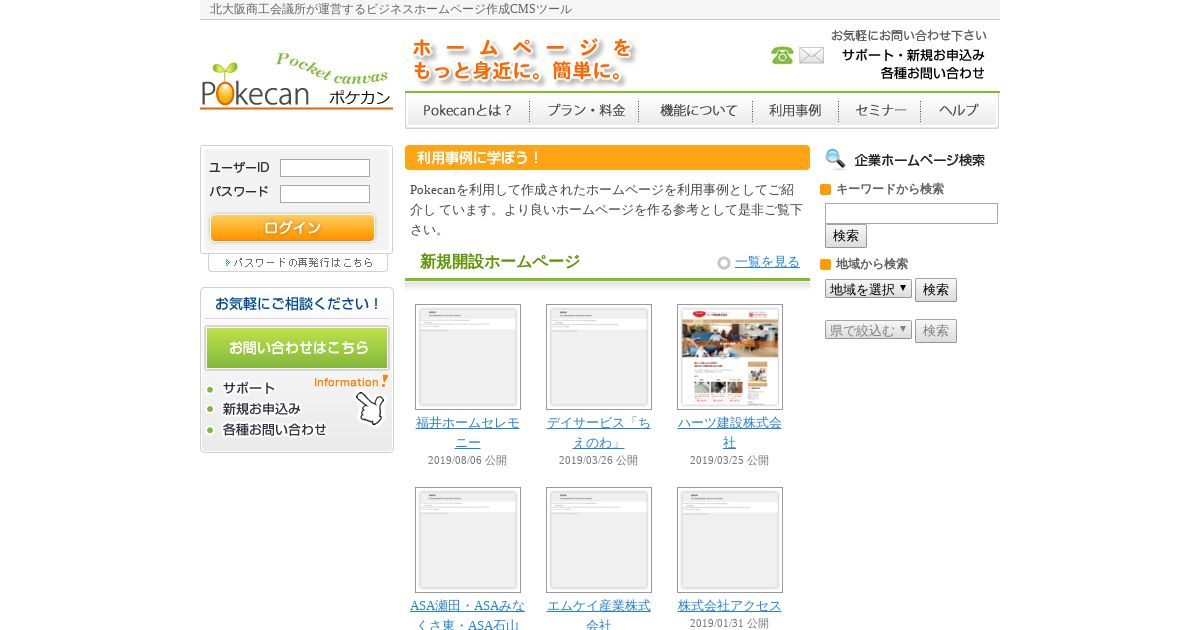Click the 検索 button beside 県で絞込む
The width and height of the screenshot is (1200, 630).
pyautogui.click(x=936, y=331)
